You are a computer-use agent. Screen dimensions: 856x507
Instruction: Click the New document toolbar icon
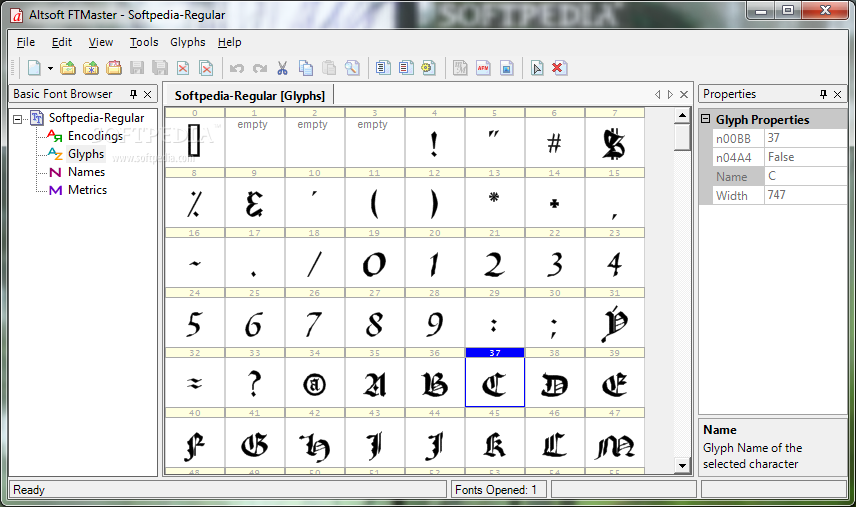click(34, 68)
